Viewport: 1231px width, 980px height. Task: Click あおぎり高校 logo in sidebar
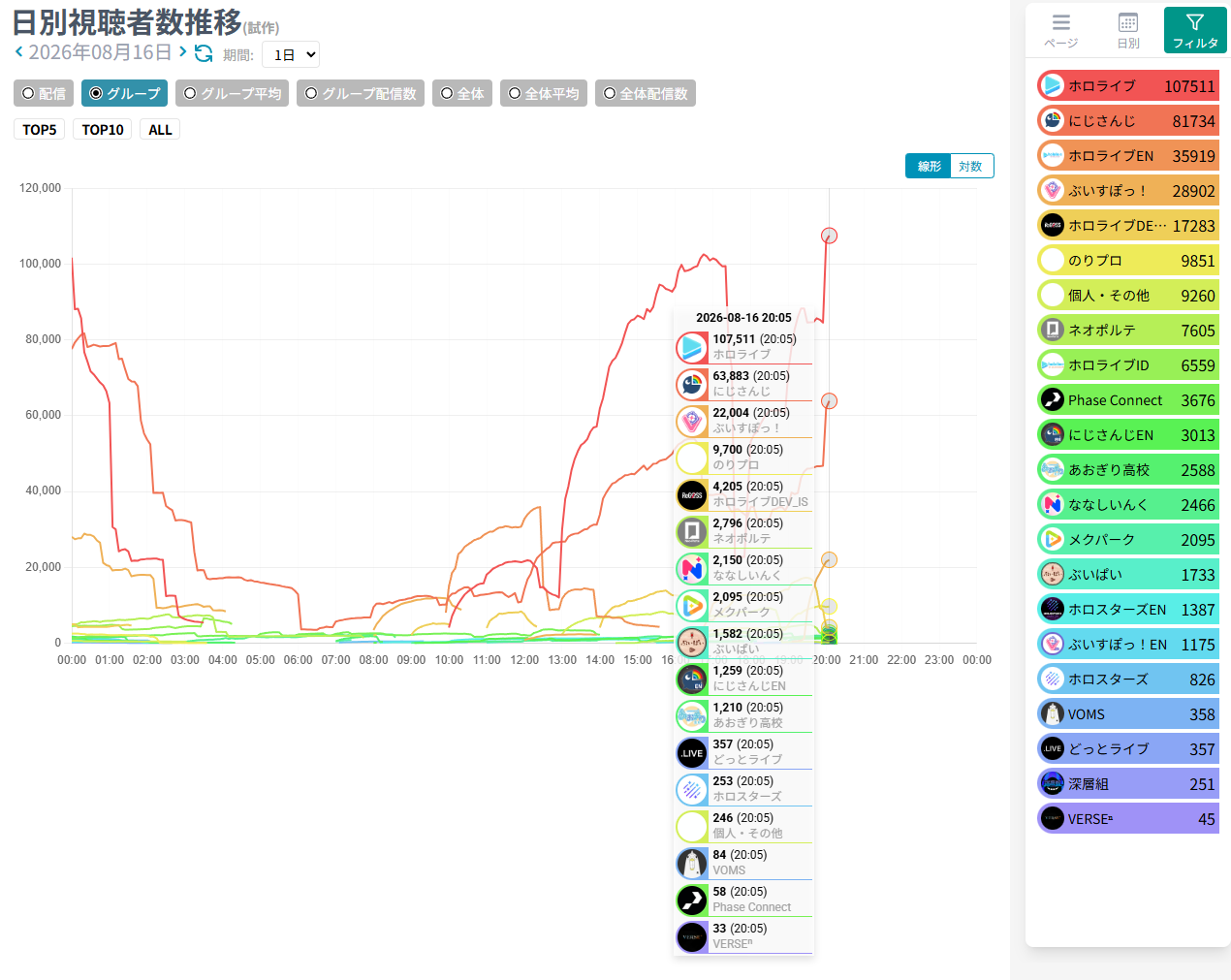click(1052, 470)
